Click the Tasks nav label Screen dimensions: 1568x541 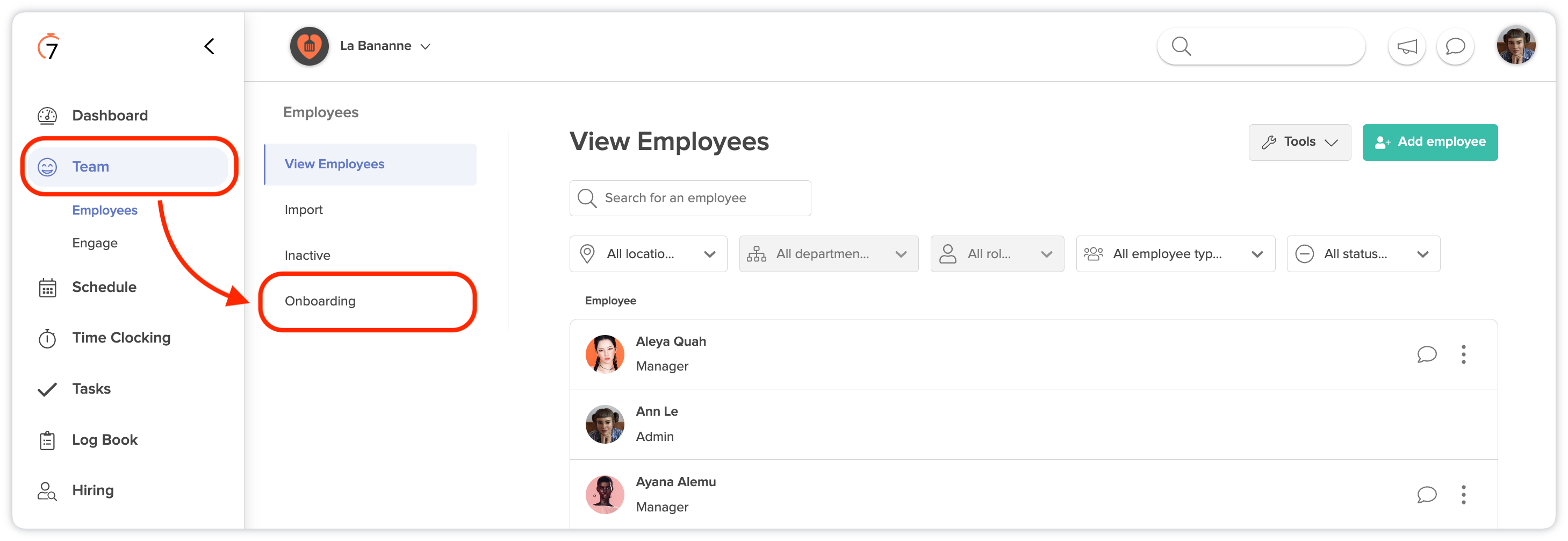pyautogui.click(x=91, y=389)
